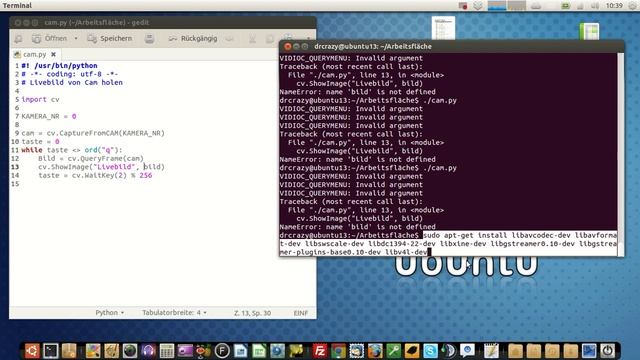Click the shebang line '#! /usr/bin/python'

pos(59,65)
